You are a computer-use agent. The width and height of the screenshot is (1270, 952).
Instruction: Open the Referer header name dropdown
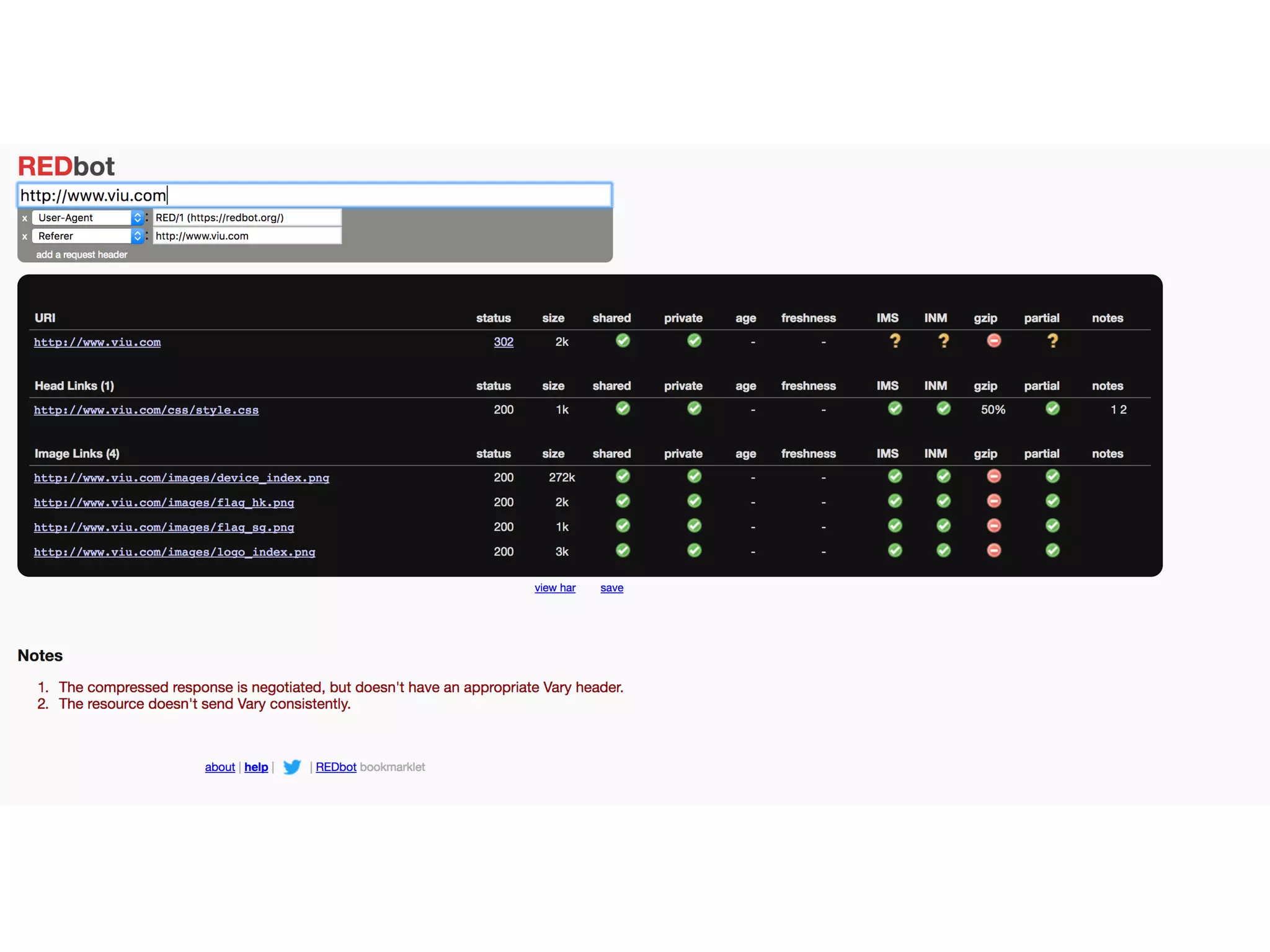click(x=87, y=236)
